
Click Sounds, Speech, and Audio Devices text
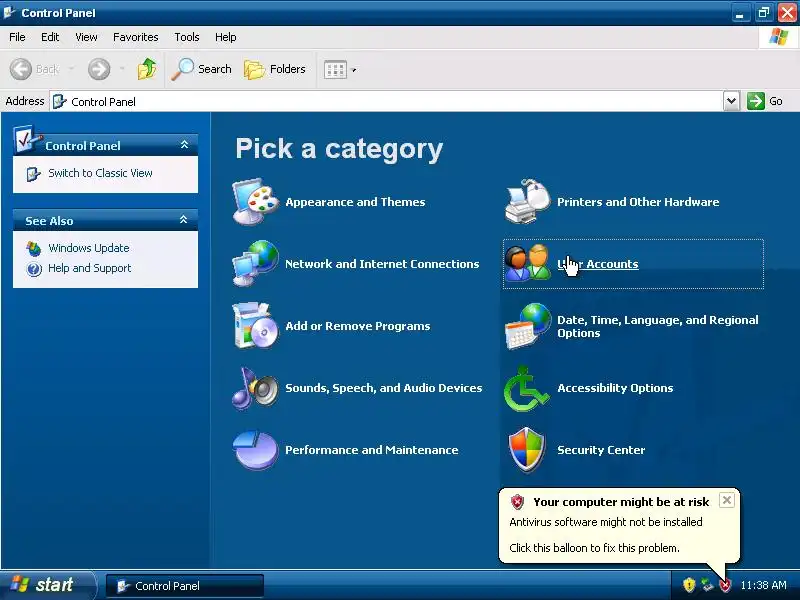(384, 388)
